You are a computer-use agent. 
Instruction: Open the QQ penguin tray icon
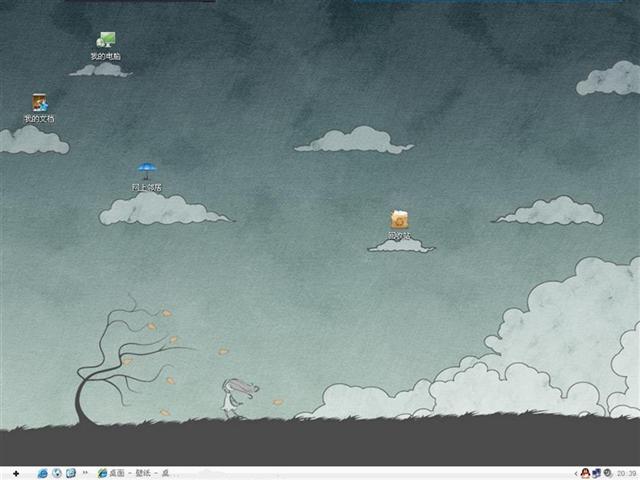point(585,473)
